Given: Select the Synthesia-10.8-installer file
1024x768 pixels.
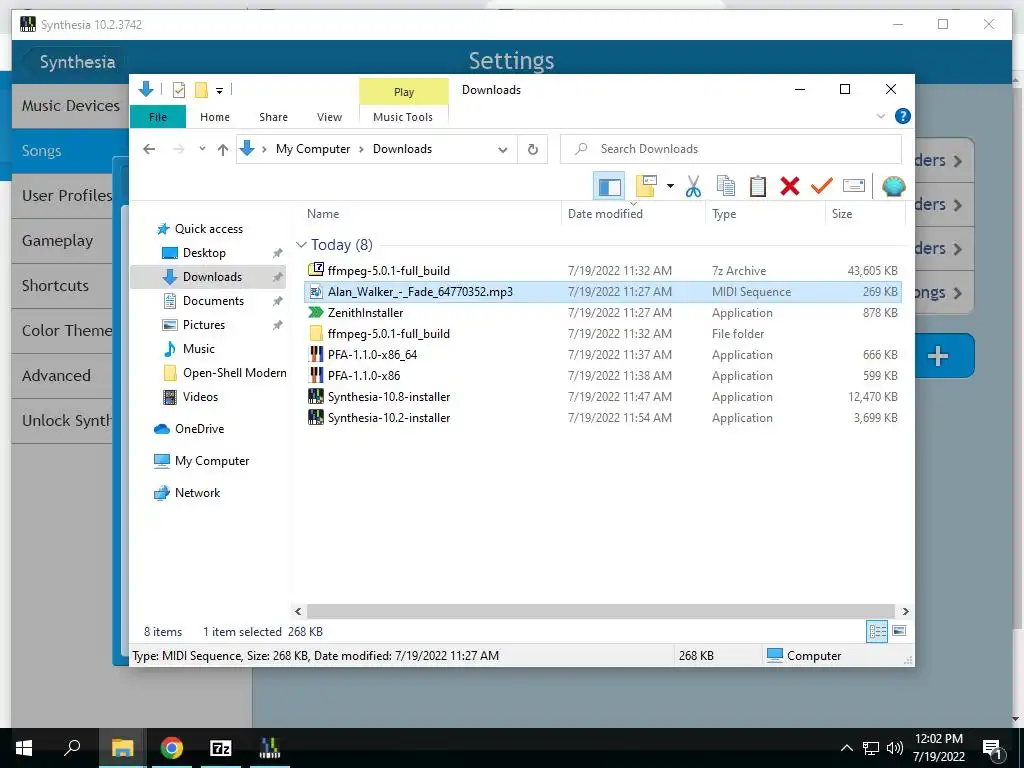Looking at the screenshot, I should click(603, 396).
